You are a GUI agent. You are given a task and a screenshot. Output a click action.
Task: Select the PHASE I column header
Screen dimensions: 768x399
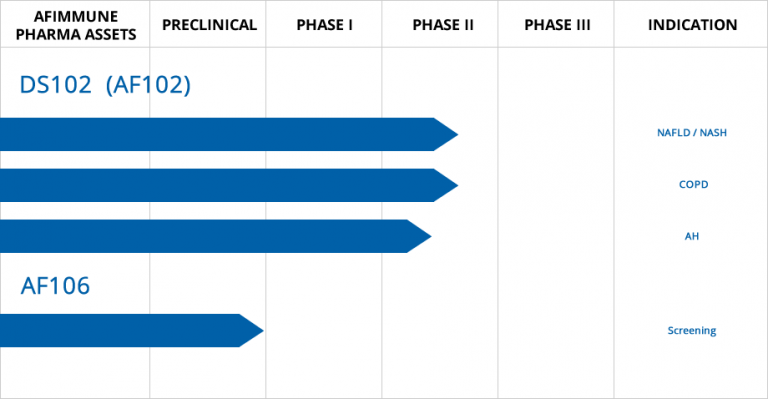tap(324, 25)
